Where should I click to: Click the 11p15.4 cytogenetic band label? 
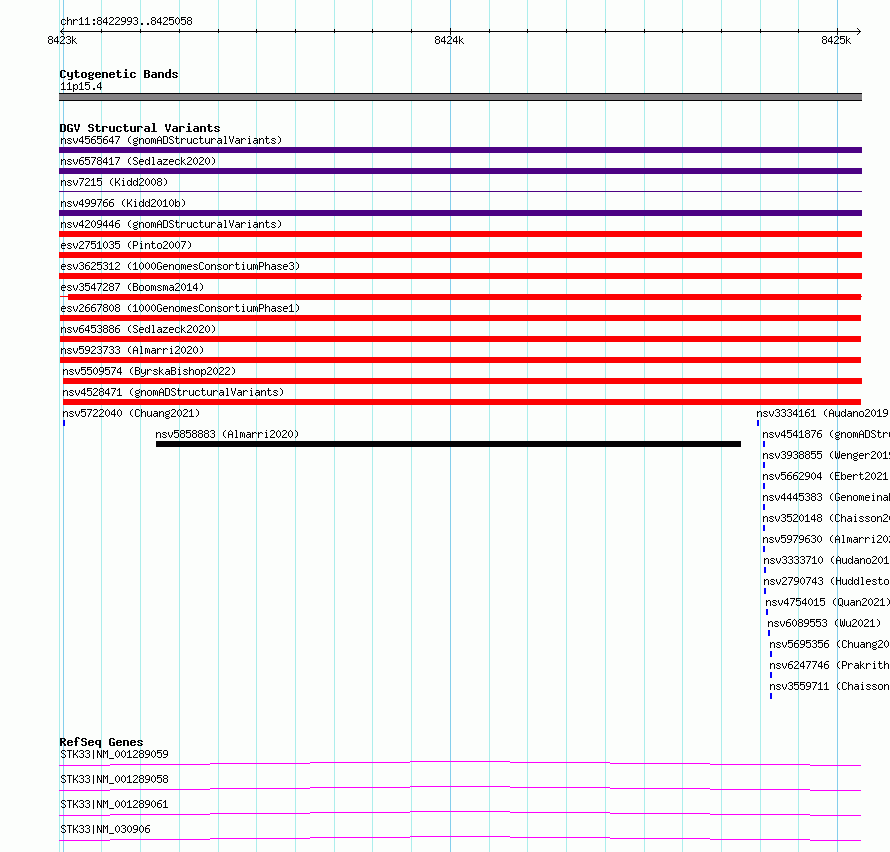[x=81, y=86]
